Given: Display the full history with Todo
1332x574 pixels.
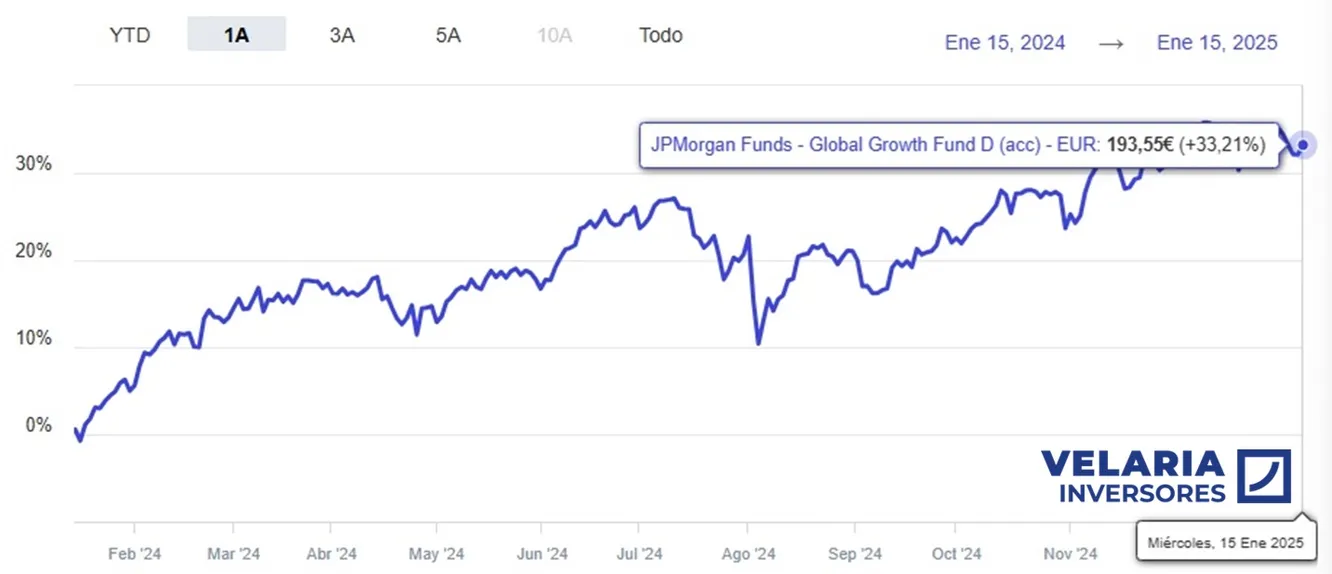Looking at the screenshot, I should click(661, 36).
